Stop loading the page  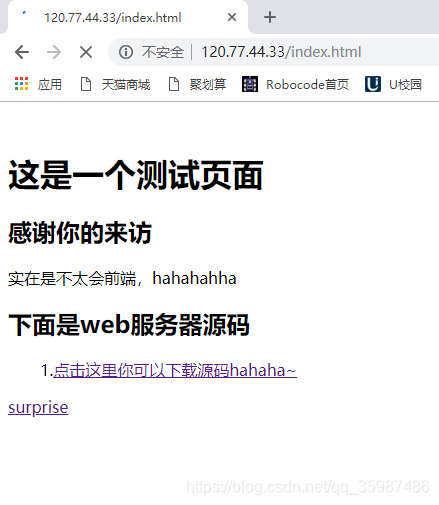[86, 52]
